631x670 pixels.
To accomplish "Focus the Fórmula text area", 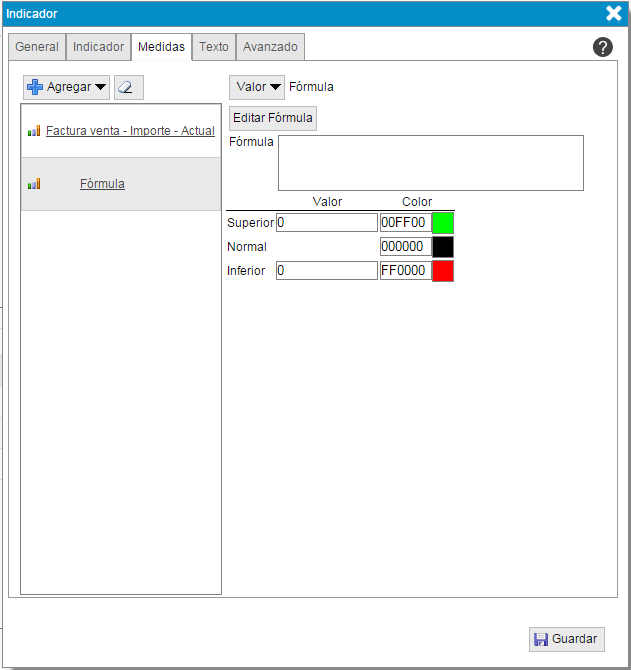I will (x=430, y=163).
